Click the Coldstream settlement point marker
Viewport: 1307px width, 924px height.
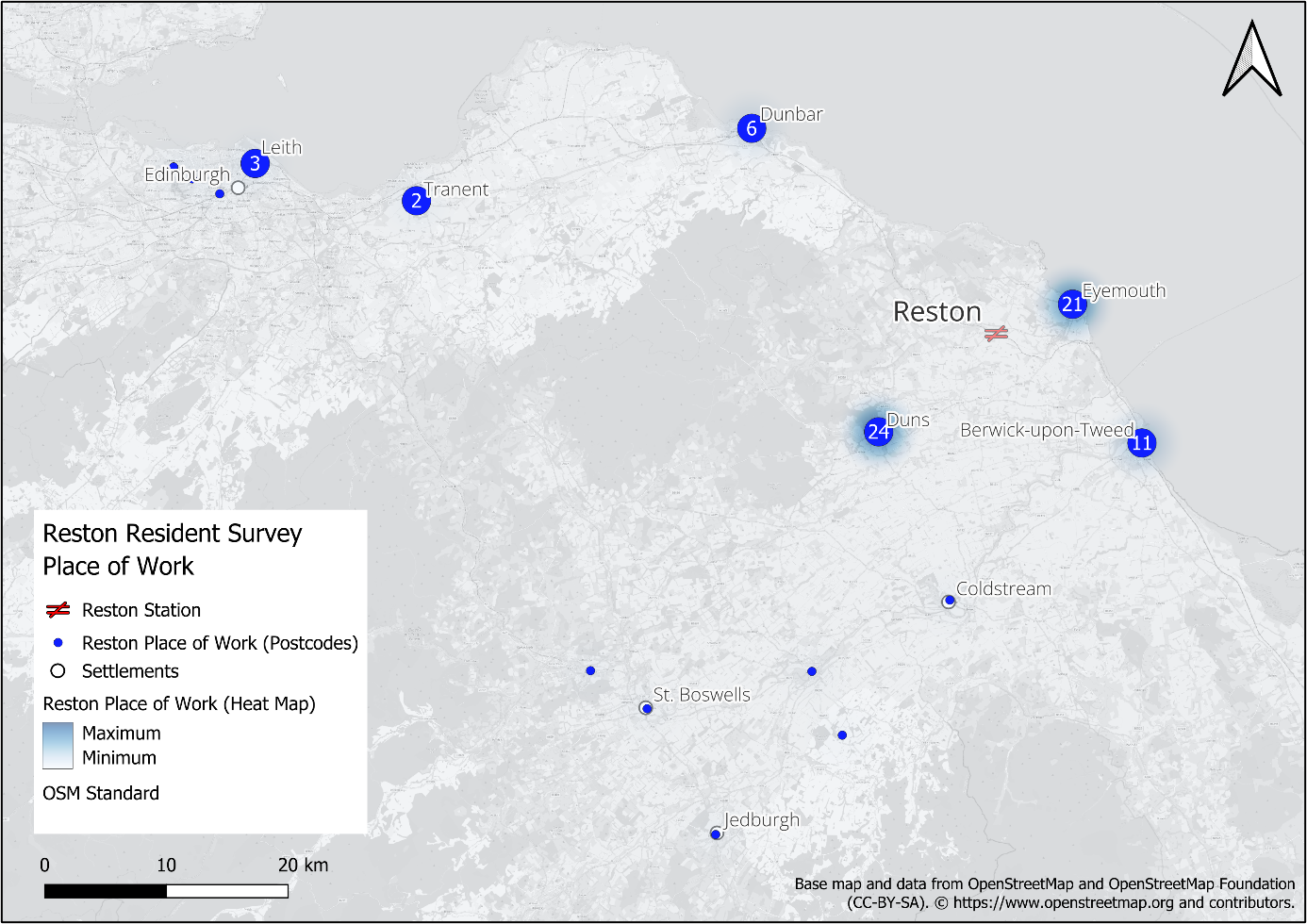click(949, 602)
